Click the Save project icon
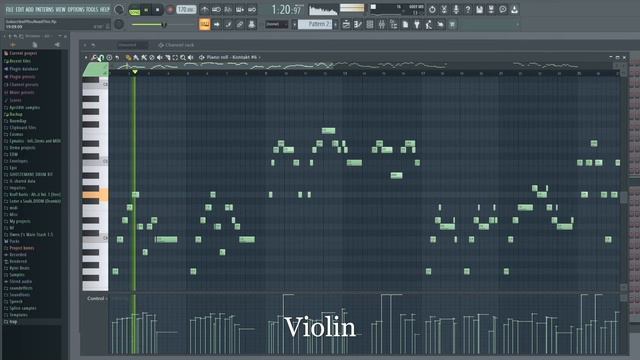Viewport: 640px width, 360px height. point(480,9)
